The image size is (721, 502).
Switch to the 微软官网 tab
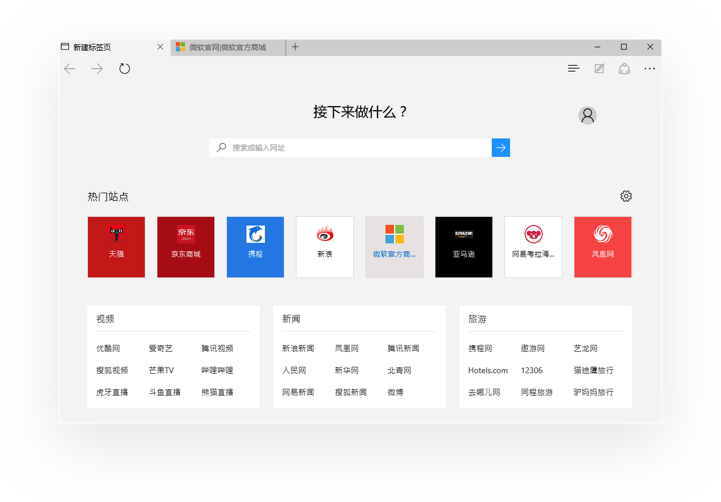tap(228, 47)
